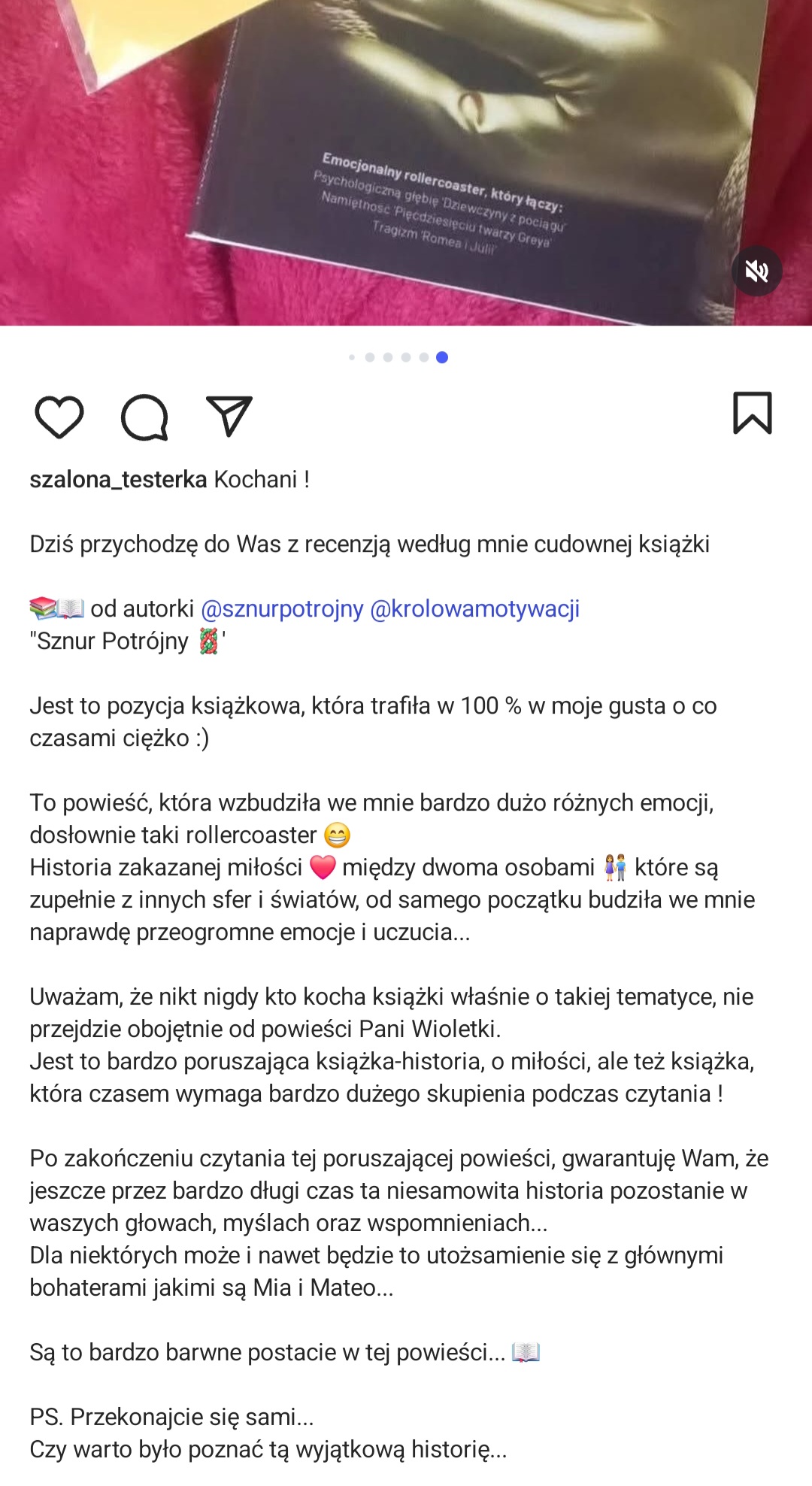Share the post with the paper plane icon
The height and width of the screenshot is (1486, 812).
coord(229,415)
